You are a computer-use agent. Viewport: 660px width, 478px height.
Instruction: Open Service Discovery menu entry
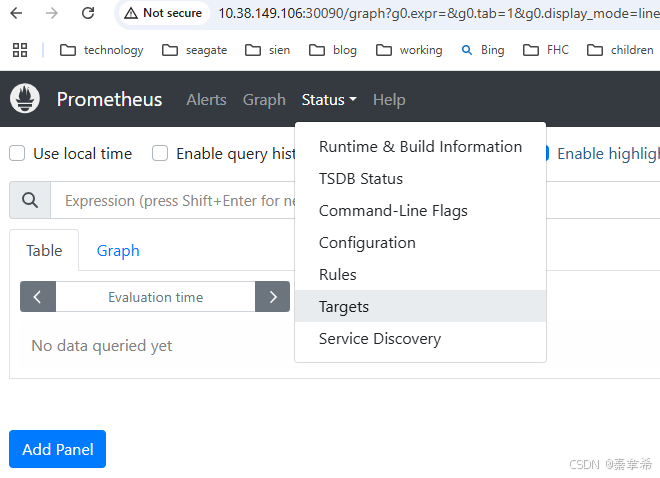coord(420,338)
